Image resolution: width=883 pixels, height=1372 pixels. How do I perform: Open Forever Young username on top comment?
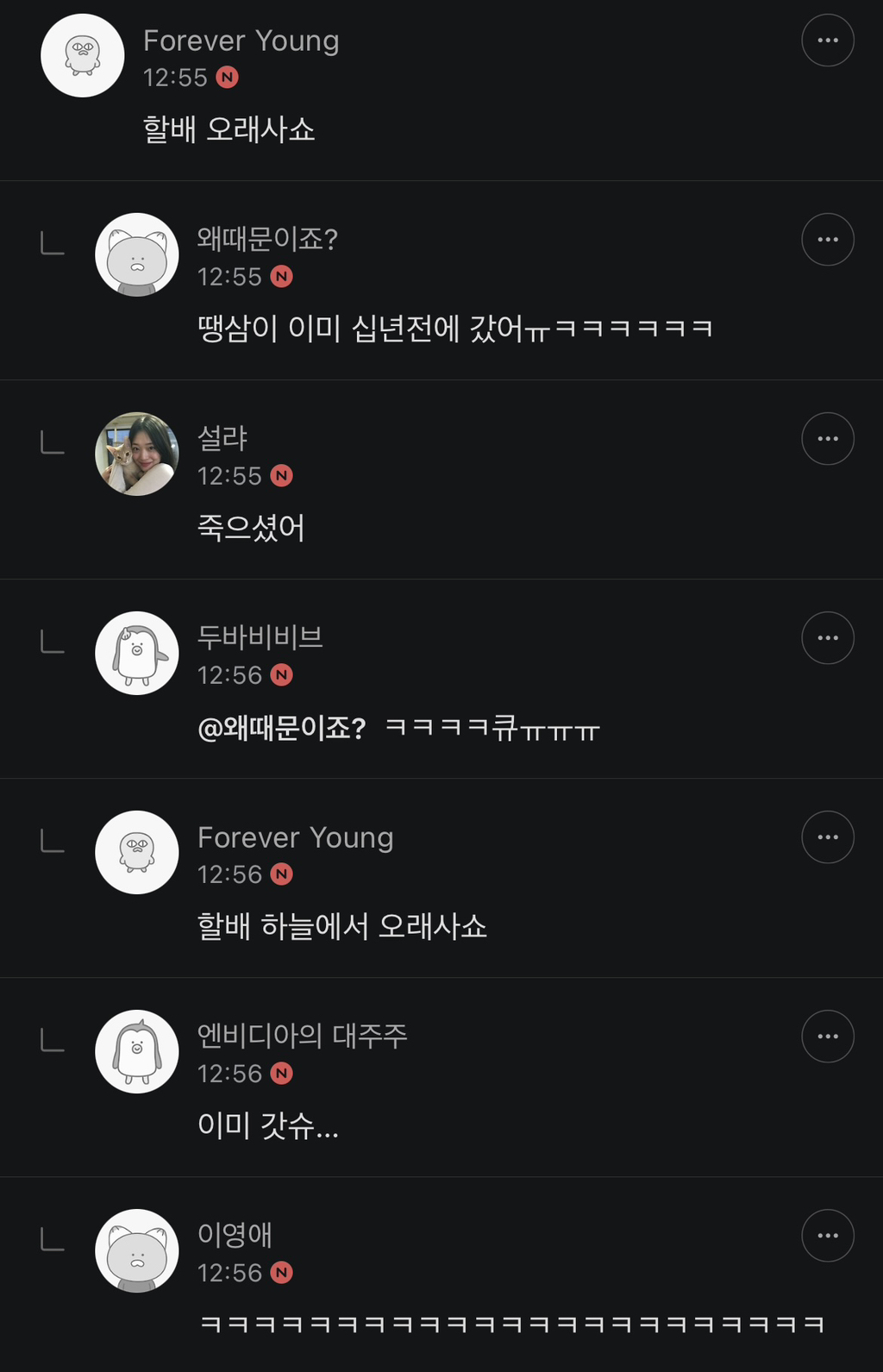(x=241, y=41)
